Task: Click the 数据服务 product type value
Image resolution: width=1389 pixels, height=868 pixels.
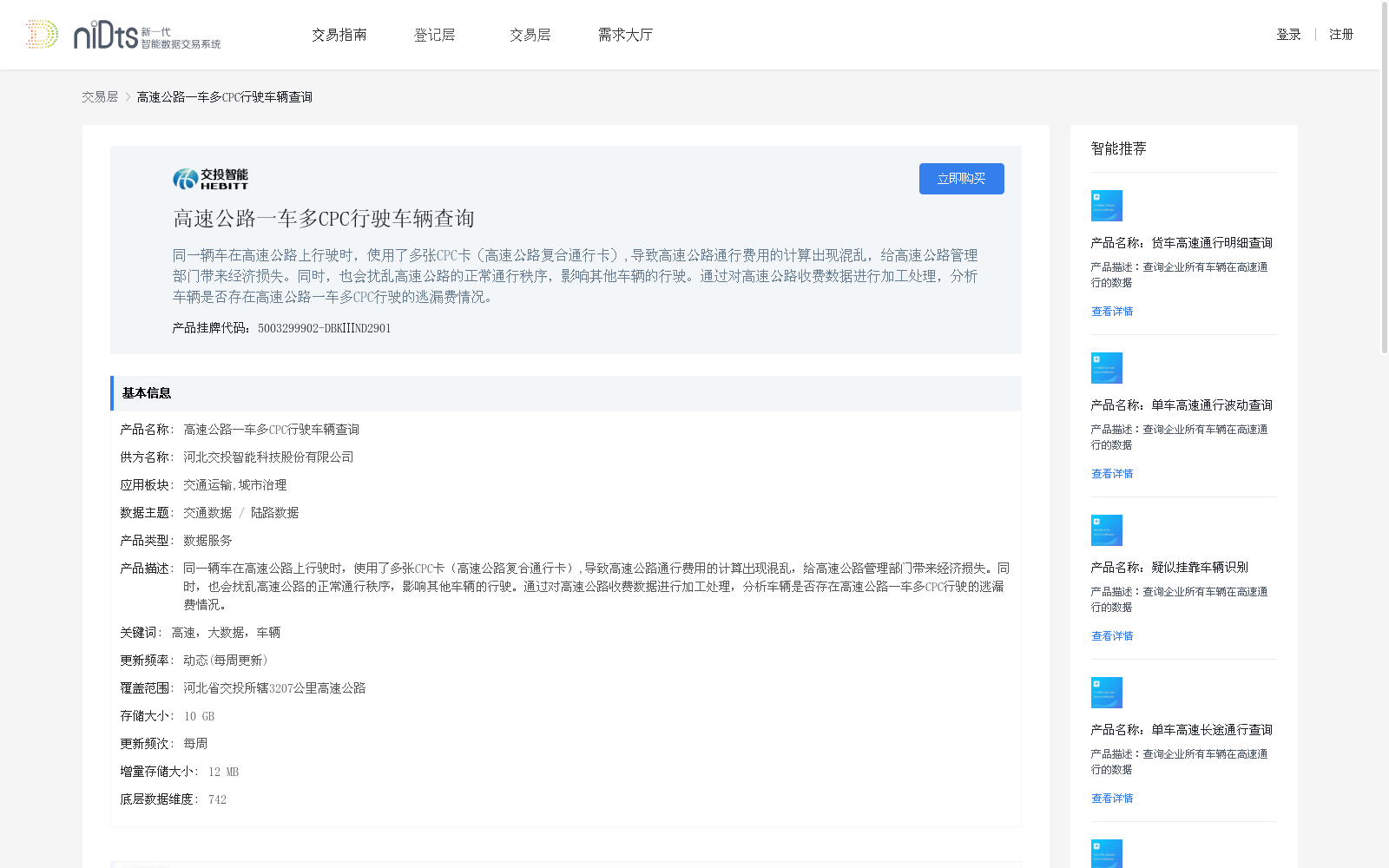Action: pyautogui.click(x=207, y=541)
